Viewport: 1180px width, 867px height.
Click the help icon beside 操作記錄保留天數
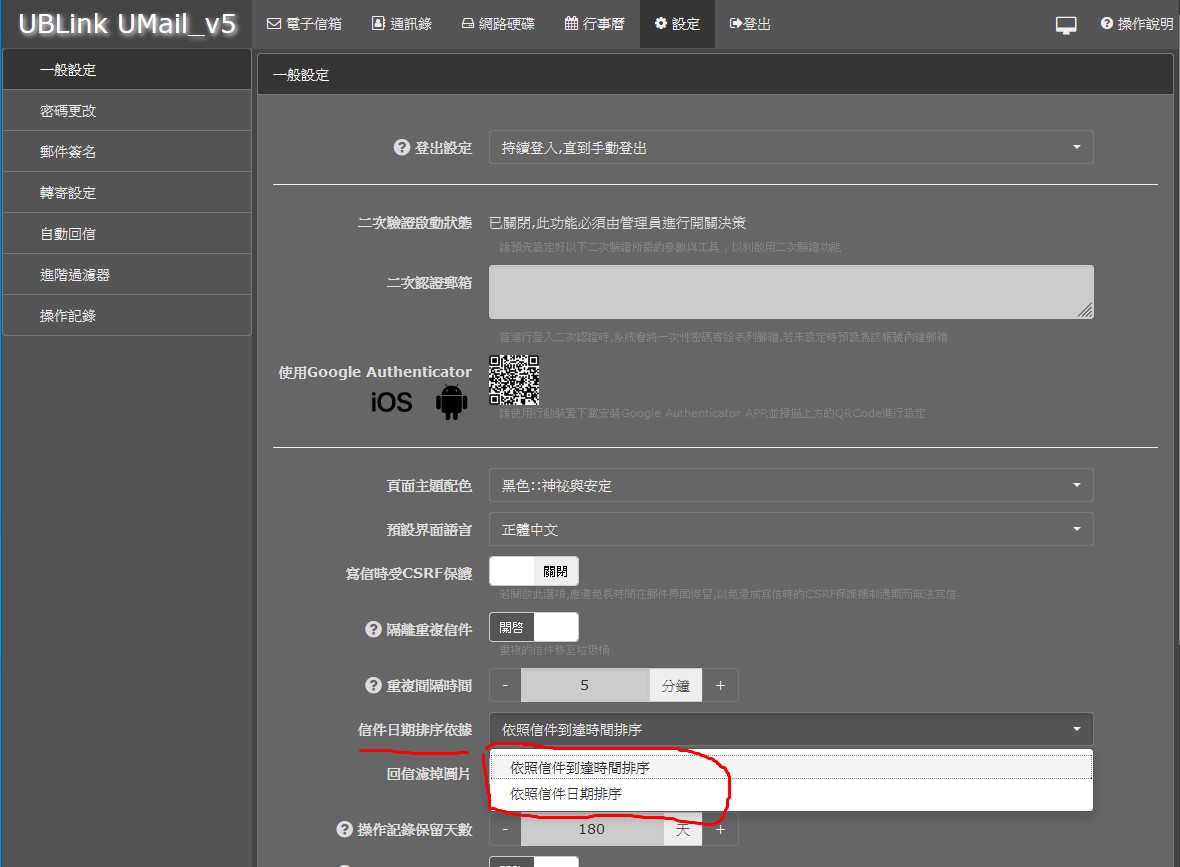point(344,829)
